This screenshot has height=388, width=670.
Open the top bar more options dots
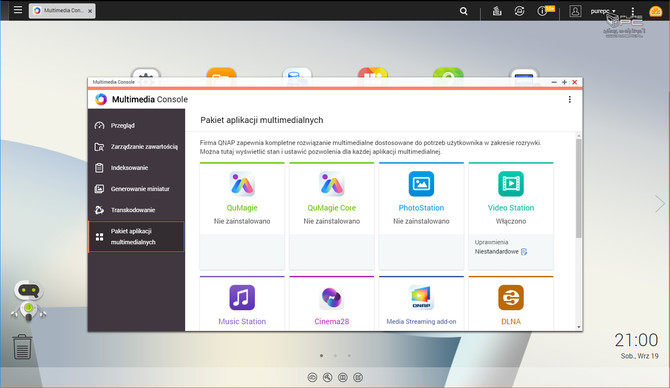click(633, 11)
